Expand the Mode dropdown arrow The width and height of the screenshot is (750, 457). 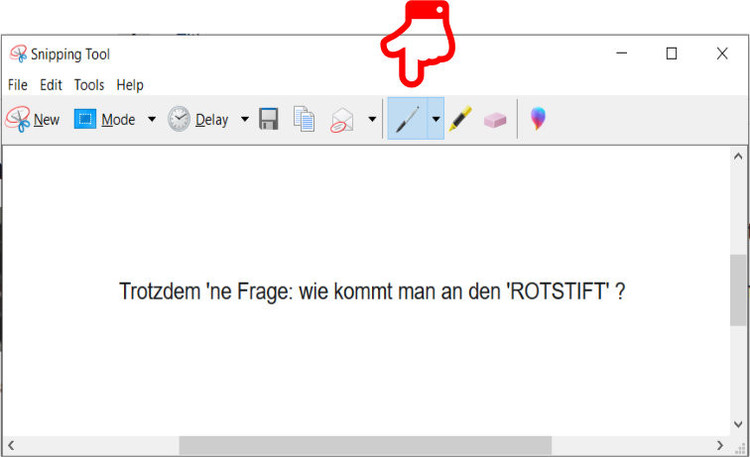[x=151, y=119]
